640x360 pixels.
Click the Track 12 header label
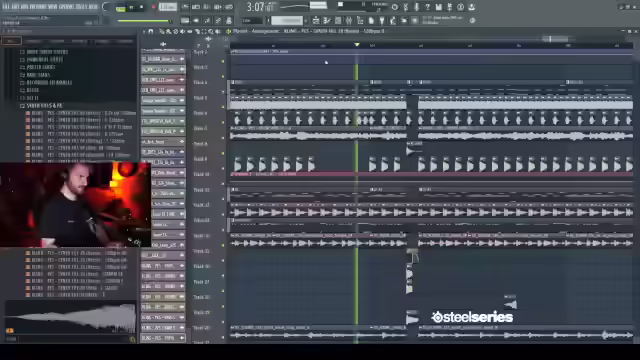pos(201,205)
